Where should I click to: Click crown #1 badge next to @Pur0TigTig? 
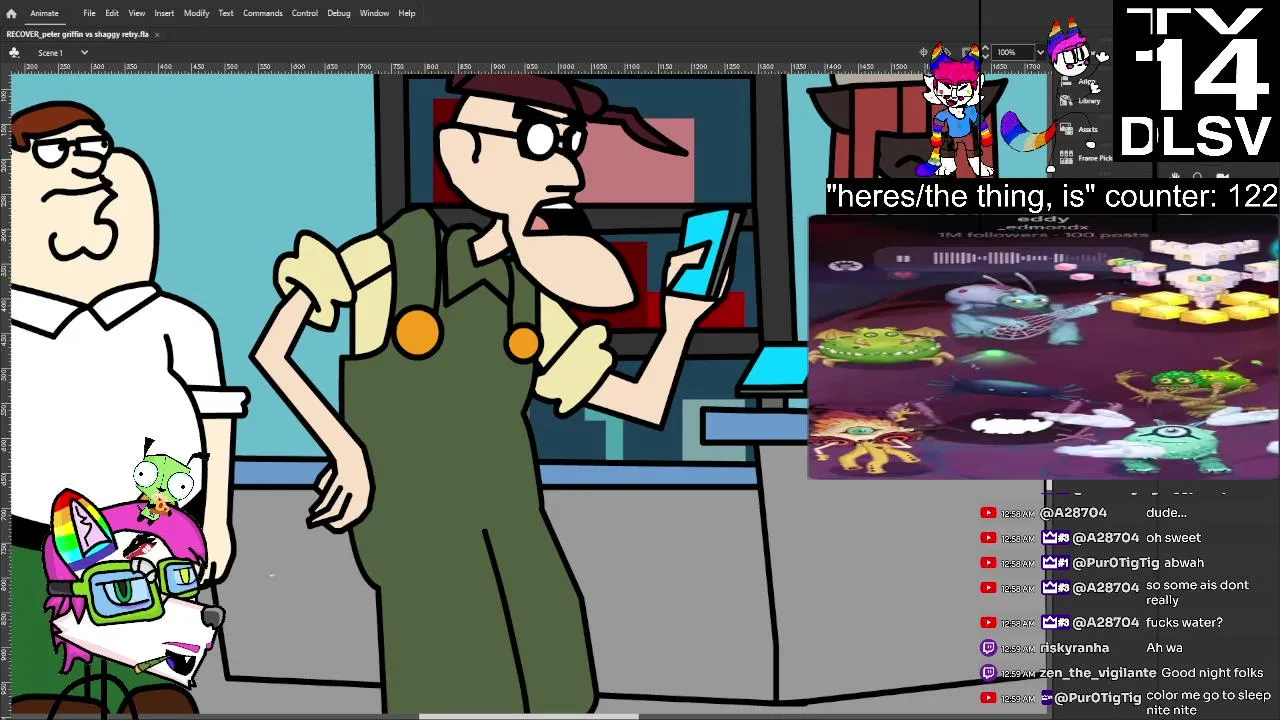pos(1055,563)
